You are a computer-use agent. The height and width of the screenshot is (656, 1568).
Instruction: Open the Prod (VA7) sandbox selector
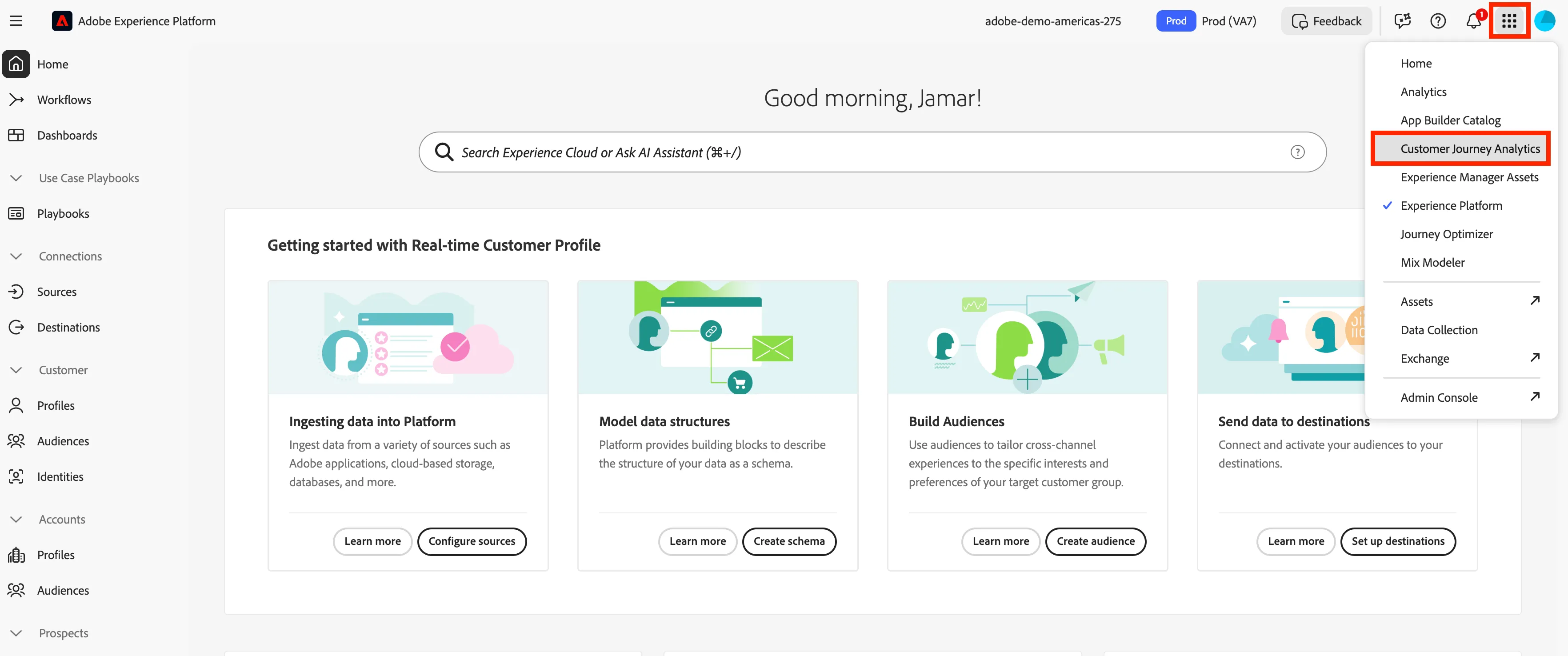pyautogui.click(x=1206, y=21)
